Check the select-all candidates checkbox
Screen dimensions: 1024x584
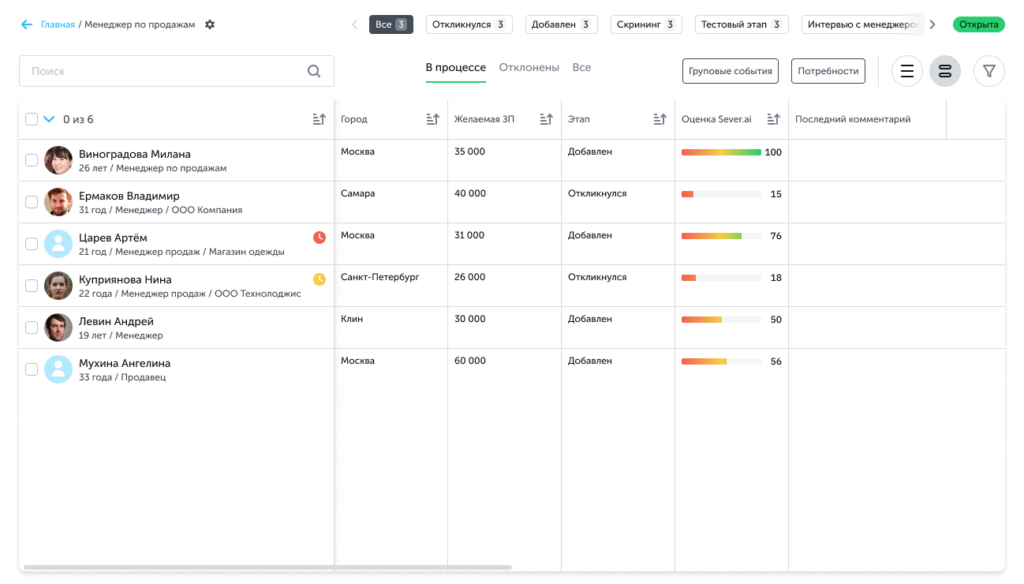(32, 119)
